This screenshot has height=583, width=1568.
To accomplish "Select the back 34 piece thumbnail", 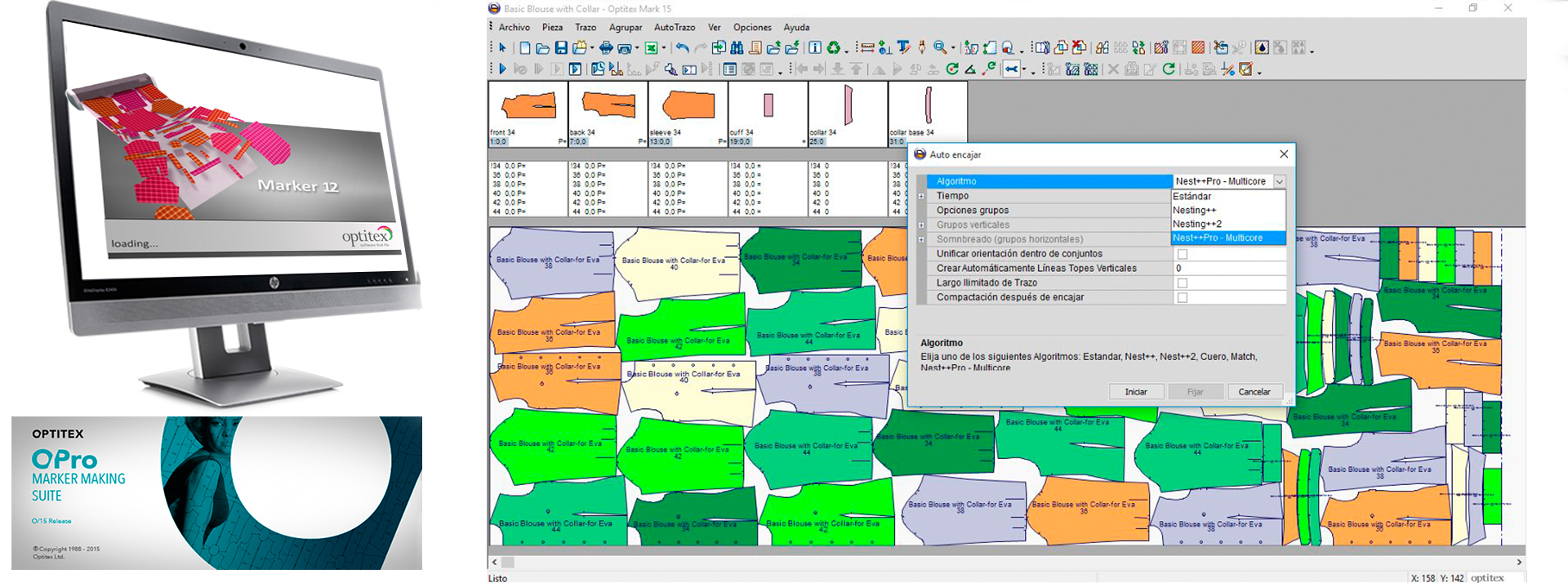I will coord(608,114).
